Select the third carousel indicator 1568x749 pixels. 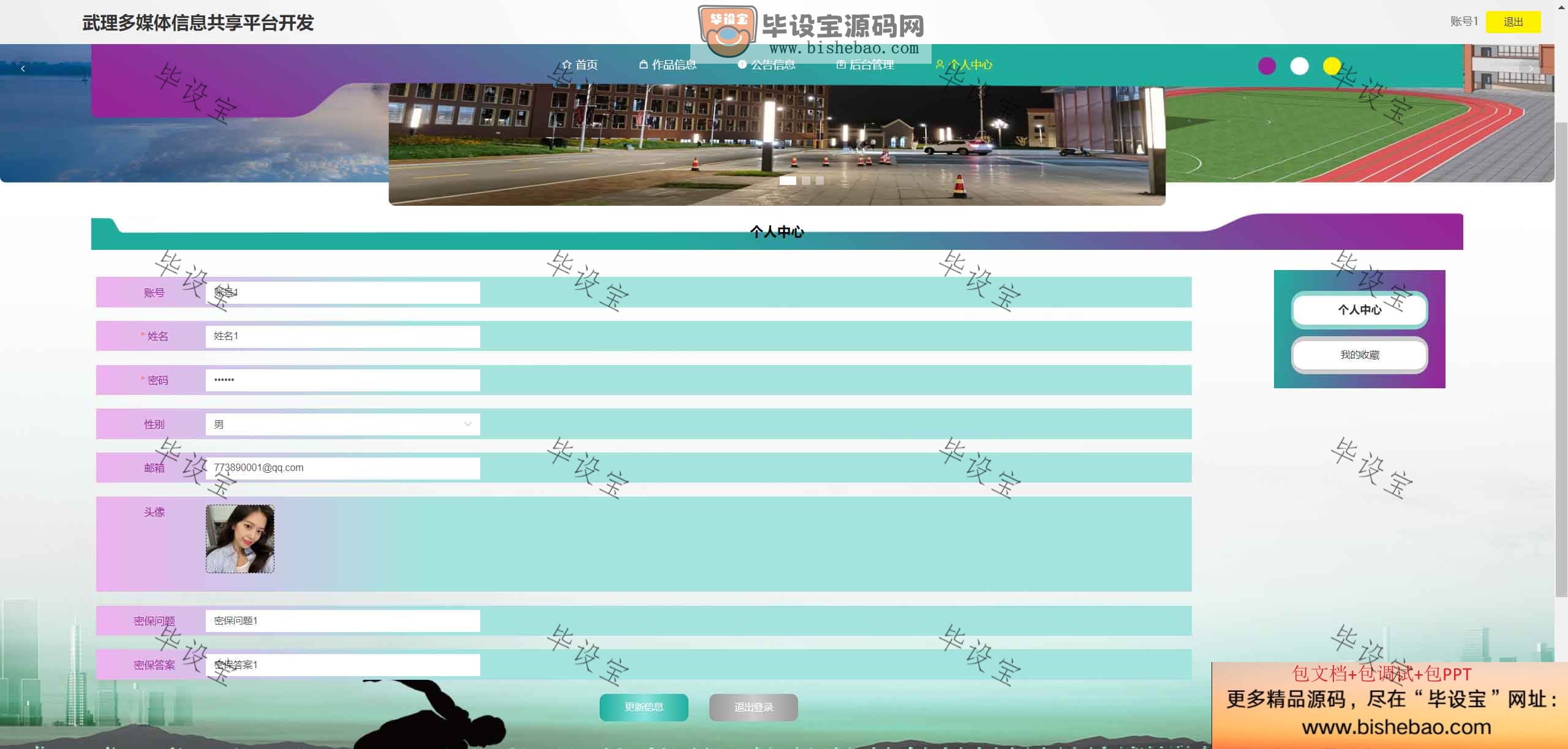pyautogui.click(x=820, y=180)
